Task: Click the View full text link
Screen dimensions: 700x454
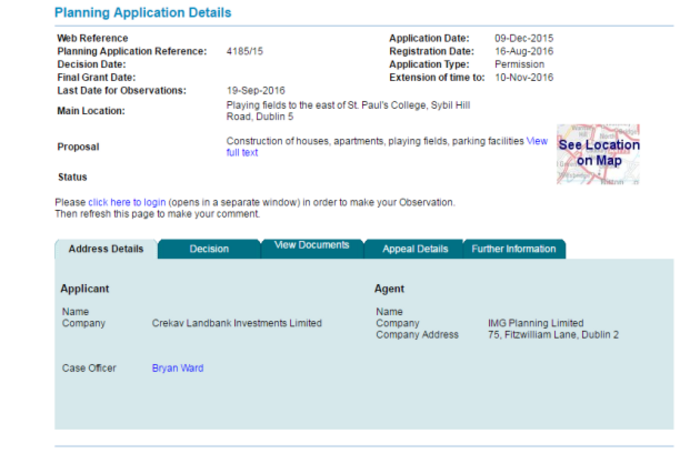Action: tap(387, 146)
